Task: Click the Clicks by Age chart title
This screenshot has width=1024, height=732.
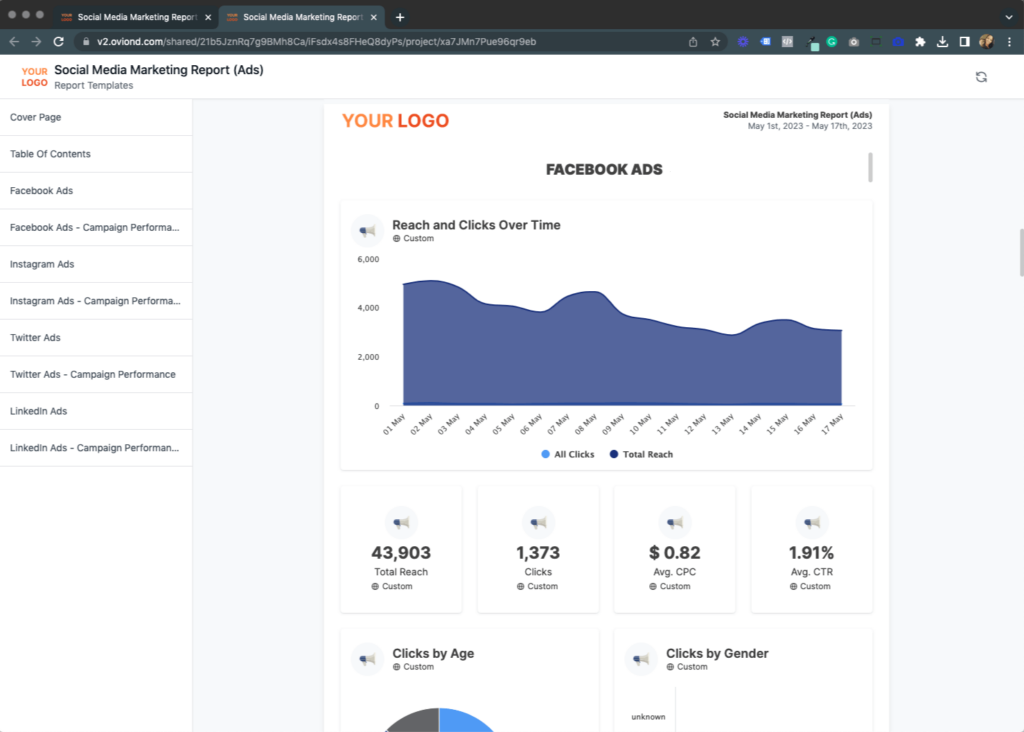Action: pyautogui.click(x=433, y=654)
